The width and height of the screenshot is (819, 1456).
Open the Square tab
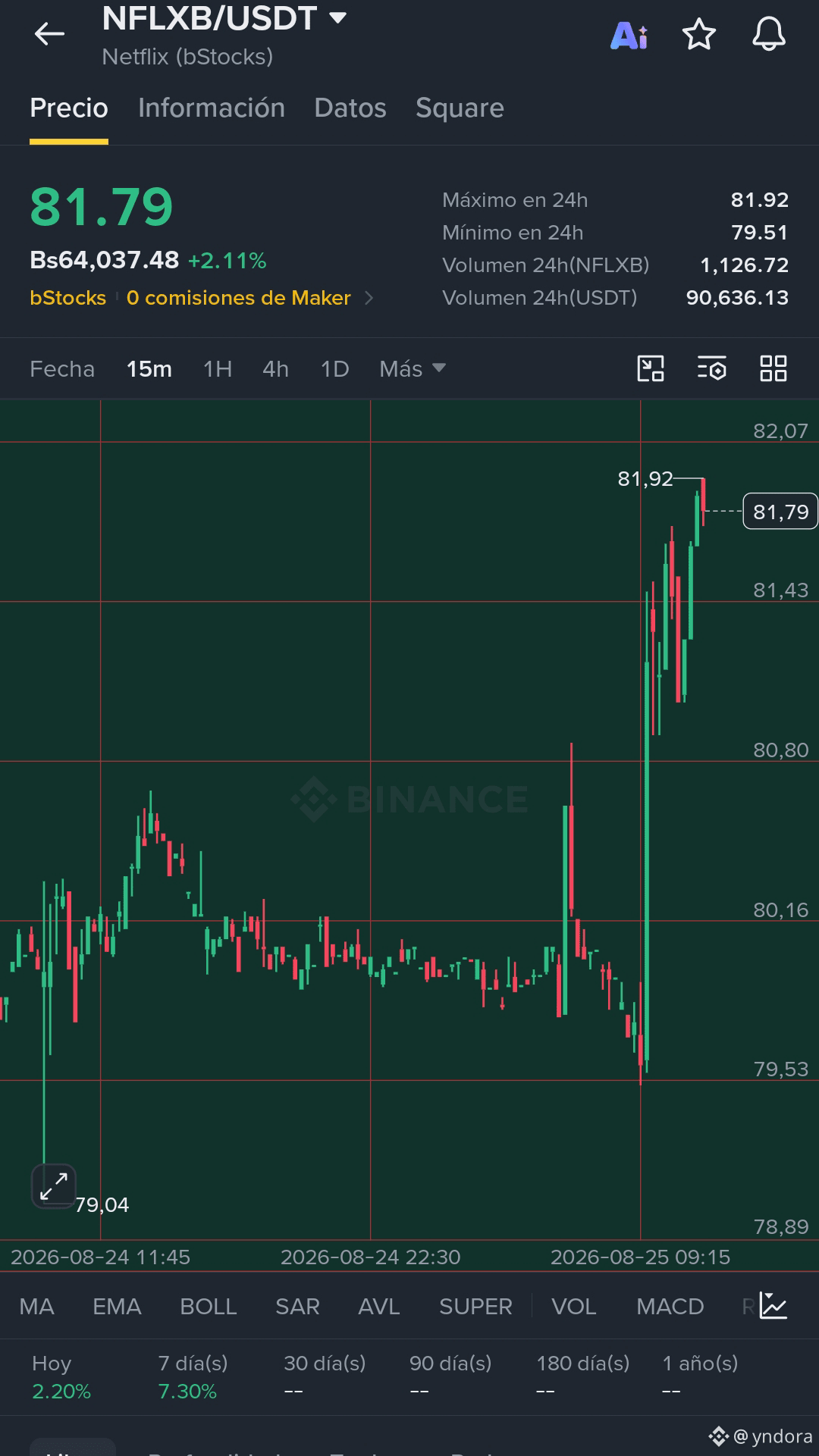(460, 108)
